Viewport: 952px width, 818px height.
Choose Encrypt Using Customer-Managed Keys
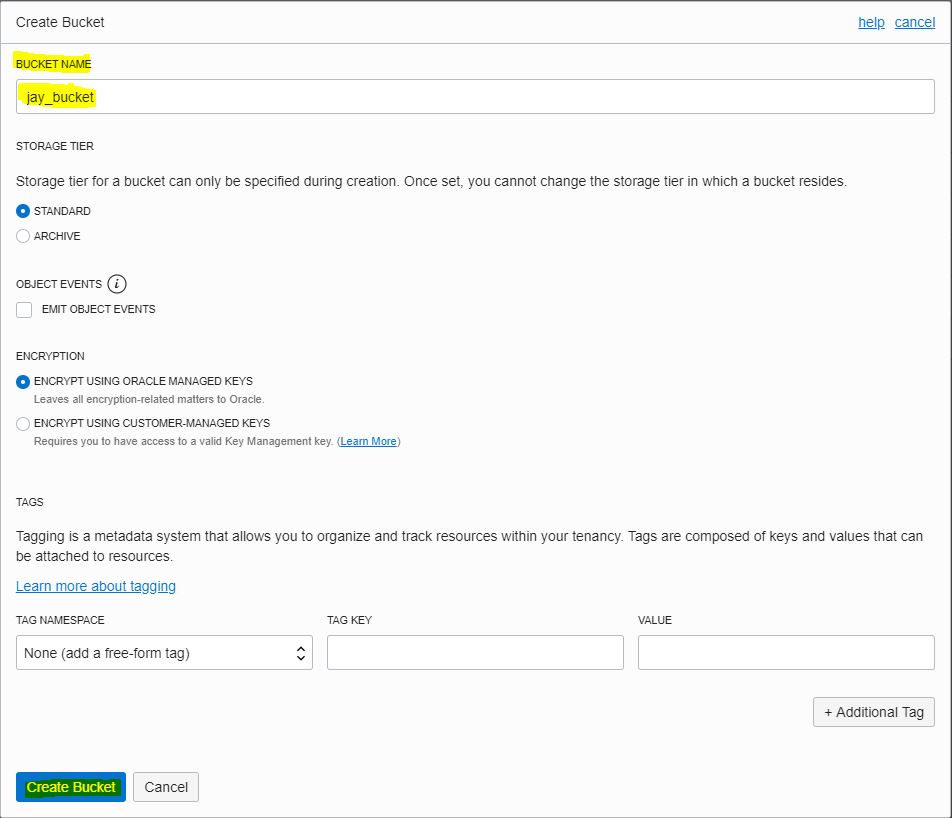pos(23,423)
